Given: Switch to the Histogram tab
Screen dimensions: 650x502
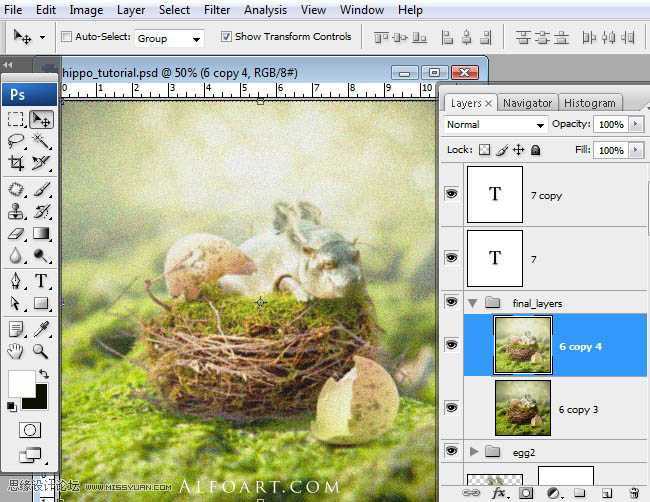Looking at the screenshot, I should click(x=589, y=103).
